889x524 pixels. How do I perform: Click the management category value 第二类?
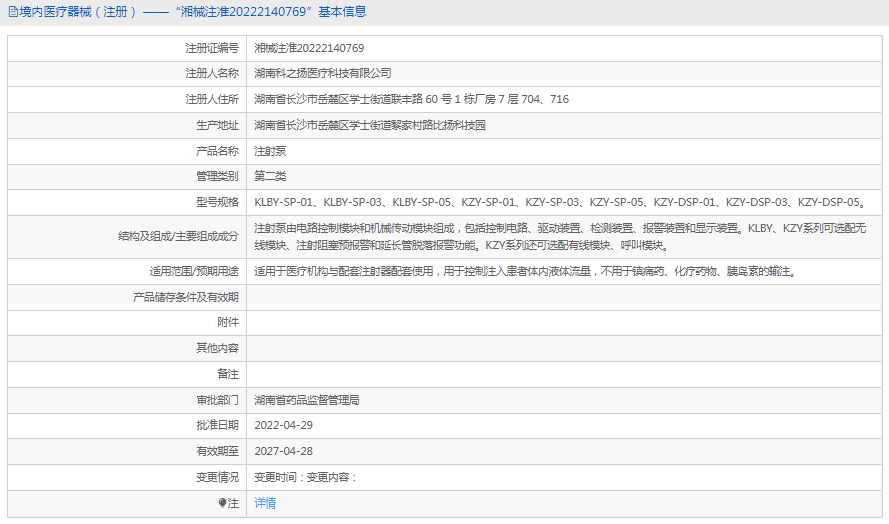pos(270,176)
